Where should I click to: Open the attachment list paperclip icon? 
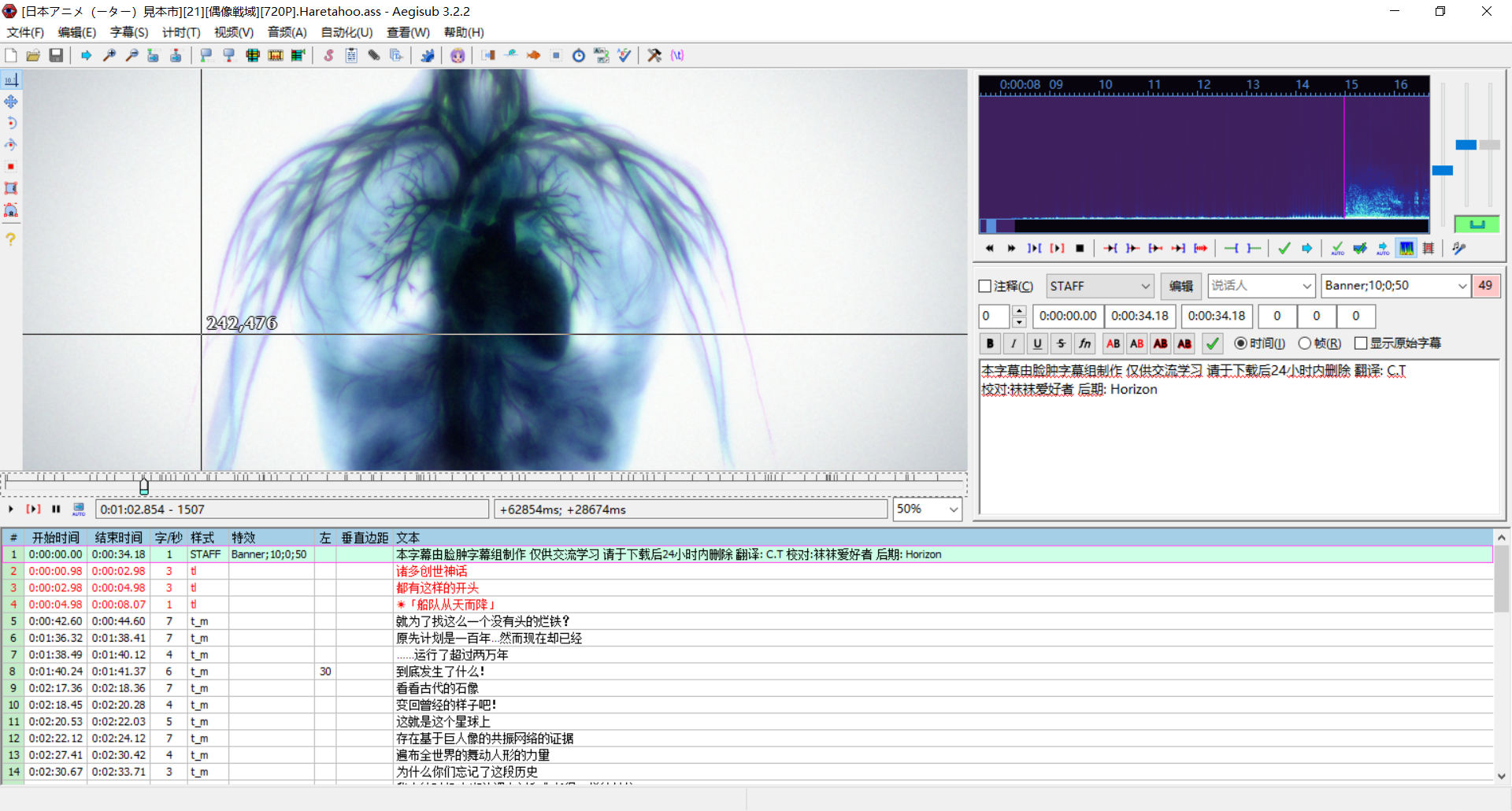(374, 55)
